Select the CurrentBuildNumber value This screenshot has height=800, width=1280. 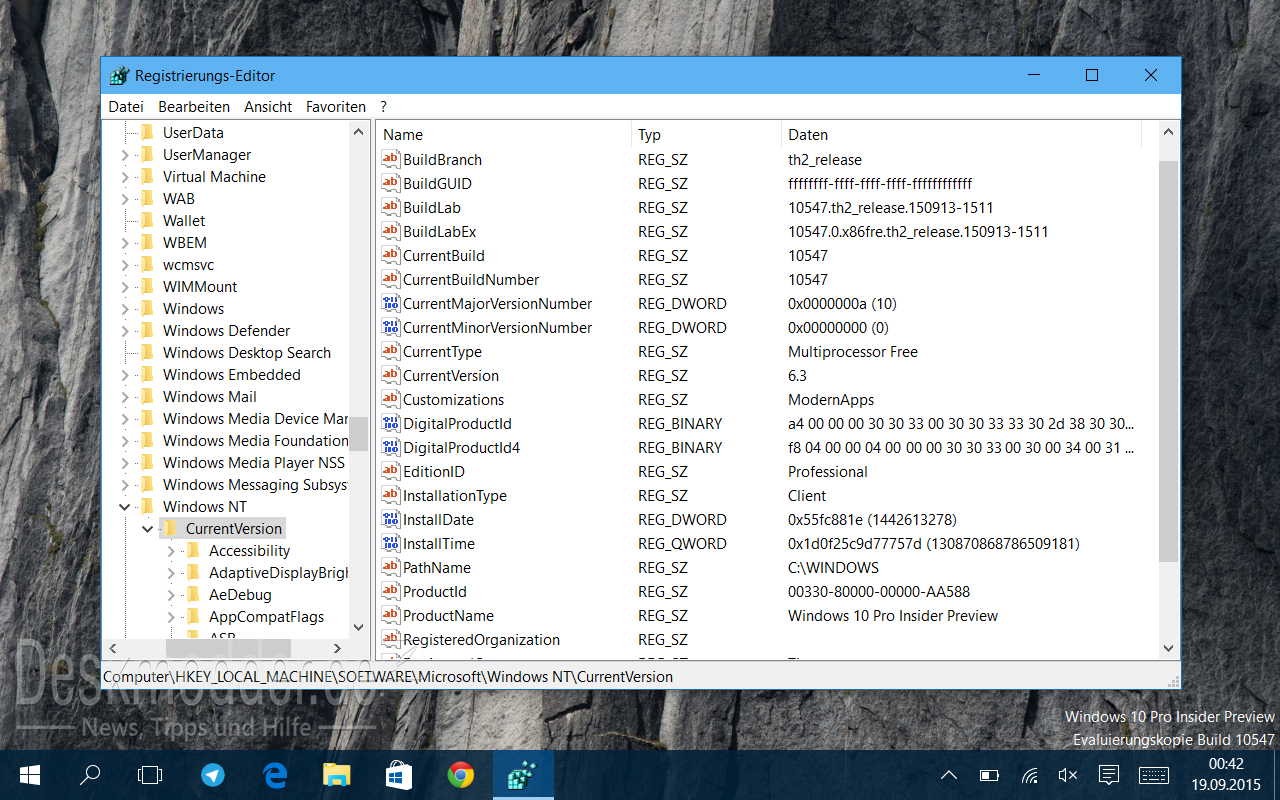point(471,279)
